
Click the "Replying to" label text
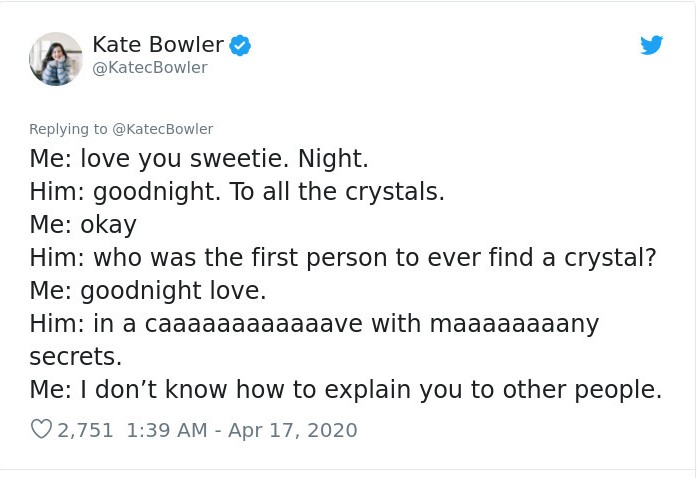68,129
